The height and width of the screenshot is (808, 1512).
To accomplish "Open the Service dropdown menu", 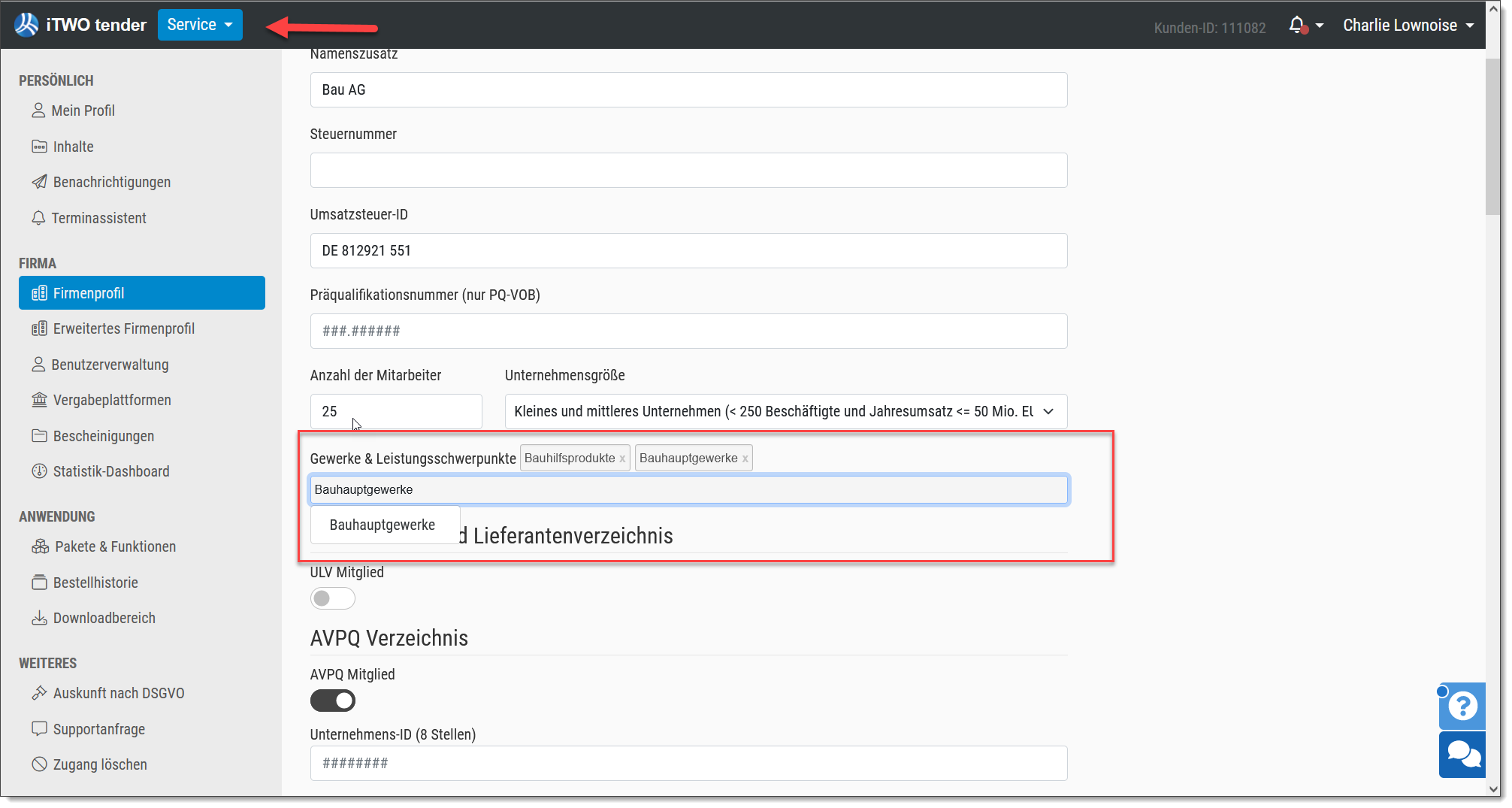I will 200,25.
